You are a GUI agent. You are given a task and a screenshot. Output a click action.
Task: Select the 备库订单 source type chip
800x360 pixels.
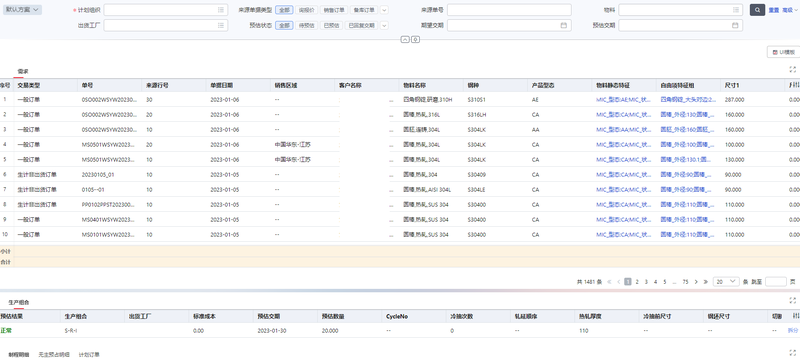pos(364,10)
